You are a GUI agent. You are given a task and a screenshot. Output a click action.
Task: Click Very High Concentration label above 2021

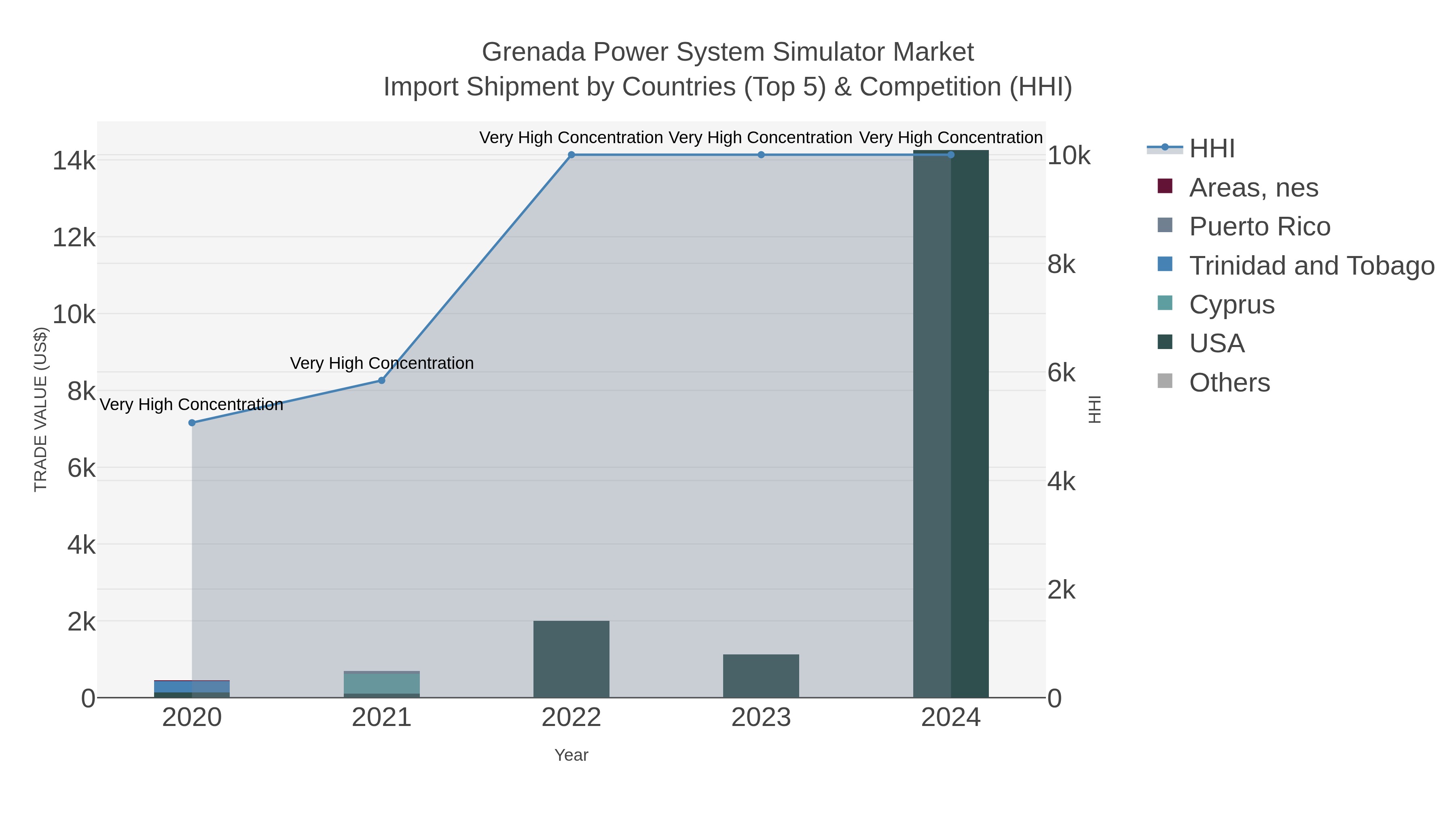(x=381, y=363)
